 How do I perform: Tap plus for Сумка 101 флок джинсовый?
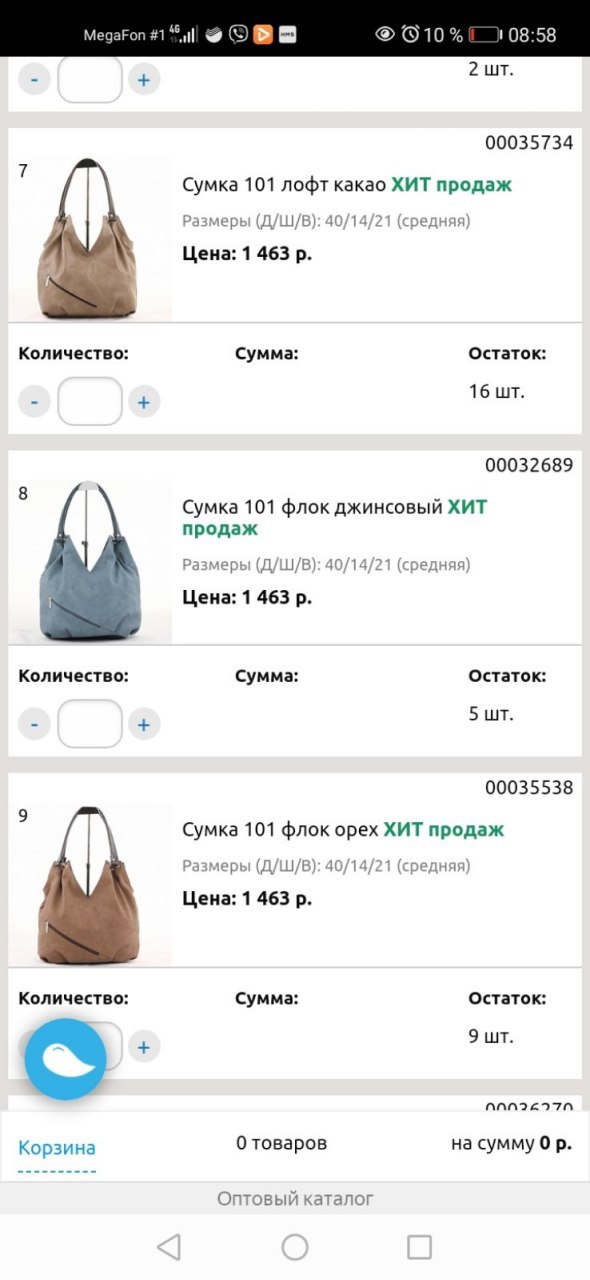(x=143, y=724)
